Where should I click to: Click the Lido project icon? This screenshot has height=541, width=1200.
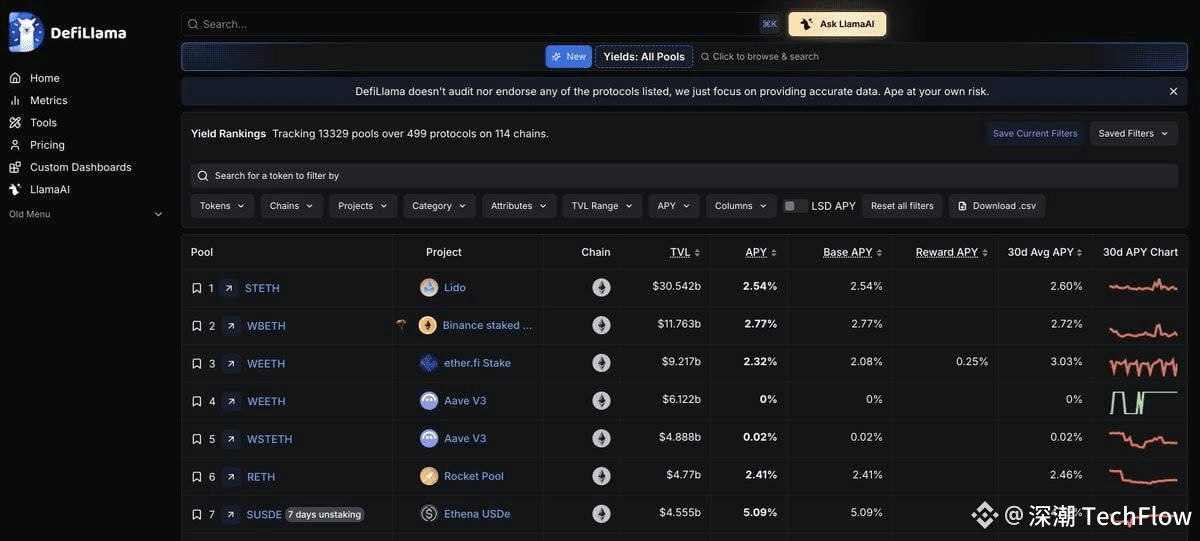[x=429, y=288]
